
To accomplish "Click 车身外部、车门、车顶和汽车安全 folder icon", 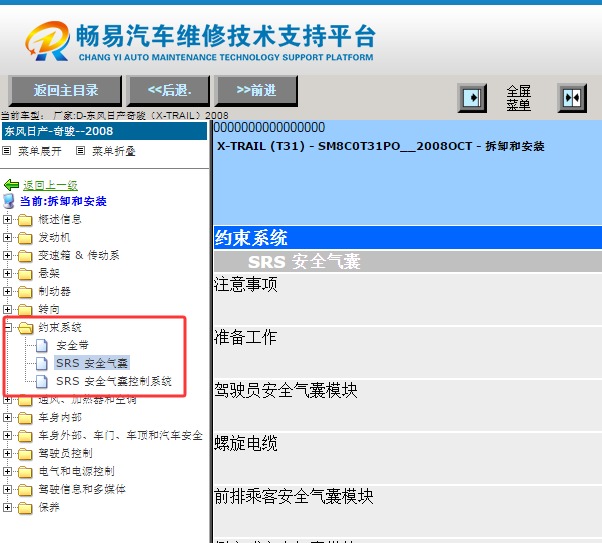I will pos(25,436).
